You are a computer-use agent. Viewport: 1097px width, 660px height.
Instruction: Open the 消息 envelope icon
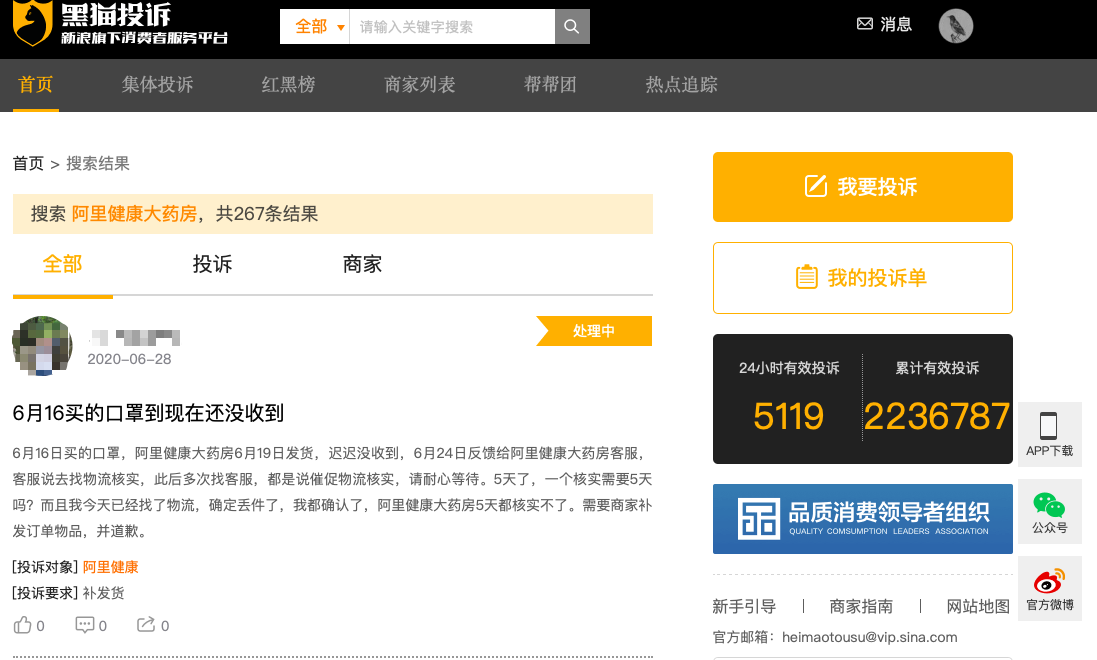865,24
